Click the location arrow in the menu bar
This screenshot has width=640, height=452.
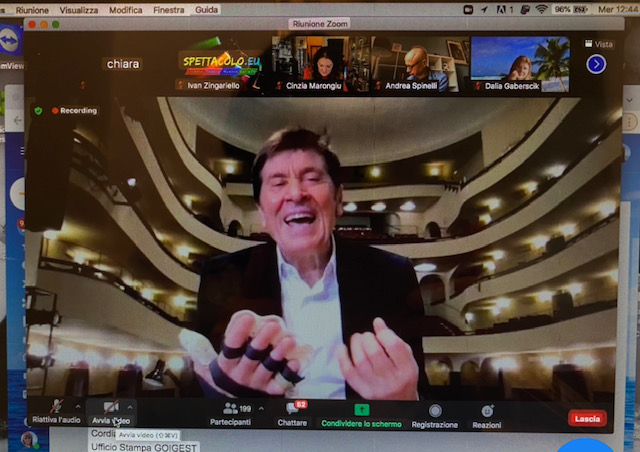tap(484, 9)
